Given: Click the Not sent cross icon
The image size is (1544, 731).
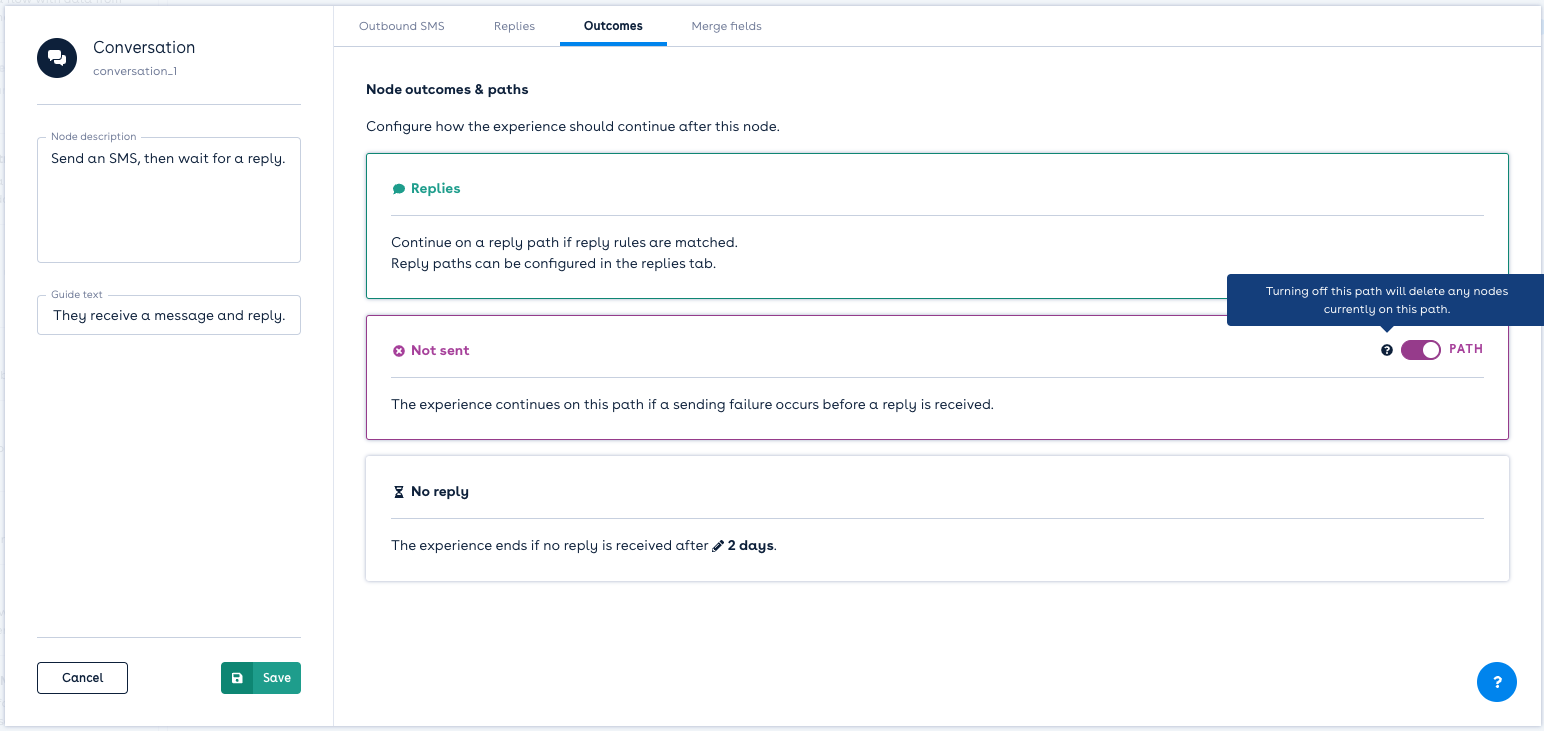Looking at the screenshot, I should point(399,351).
